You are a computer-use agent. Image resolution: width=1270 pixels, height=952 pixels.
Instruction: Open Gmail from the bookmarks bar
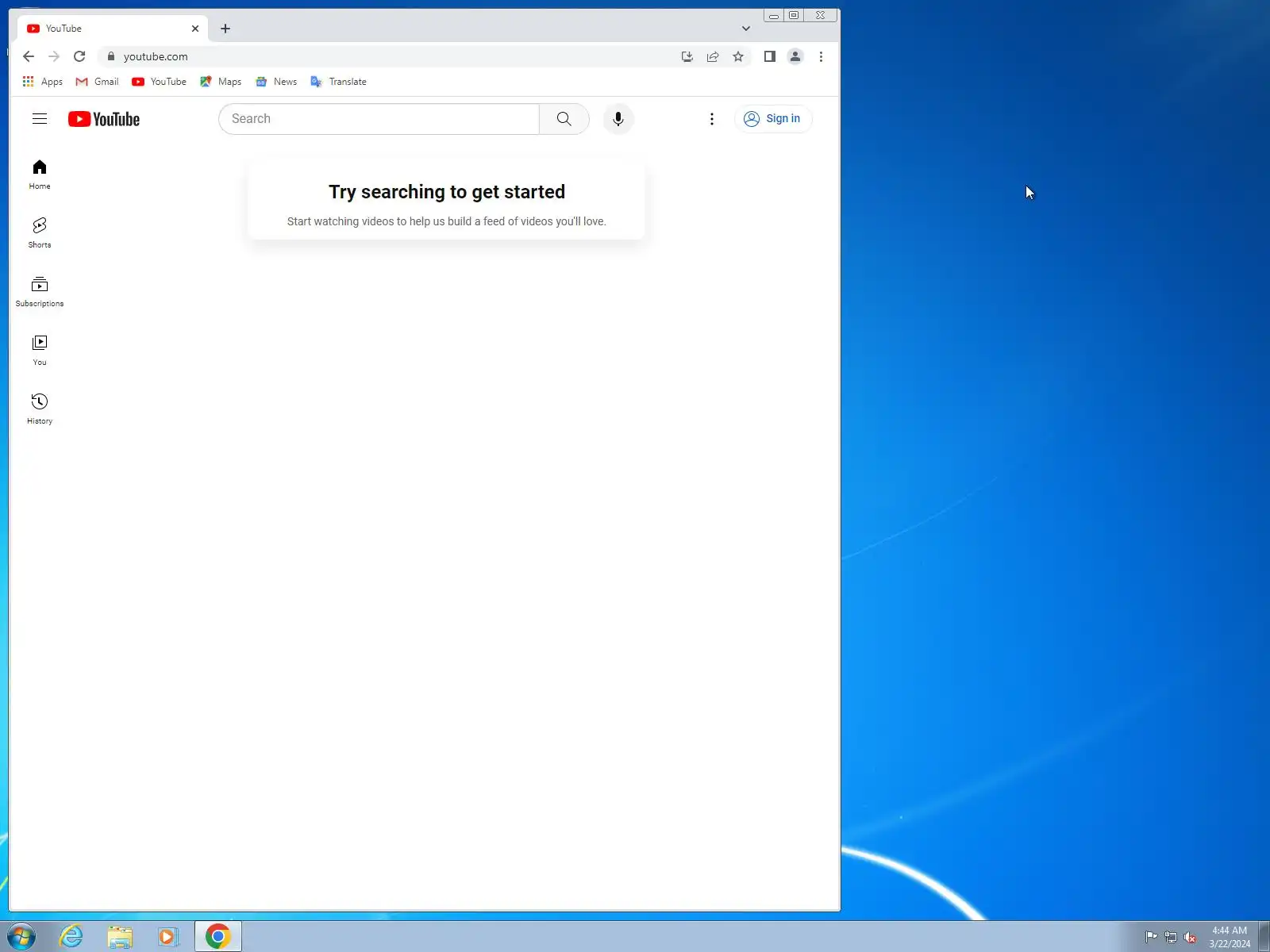click(x=97, y=82)
